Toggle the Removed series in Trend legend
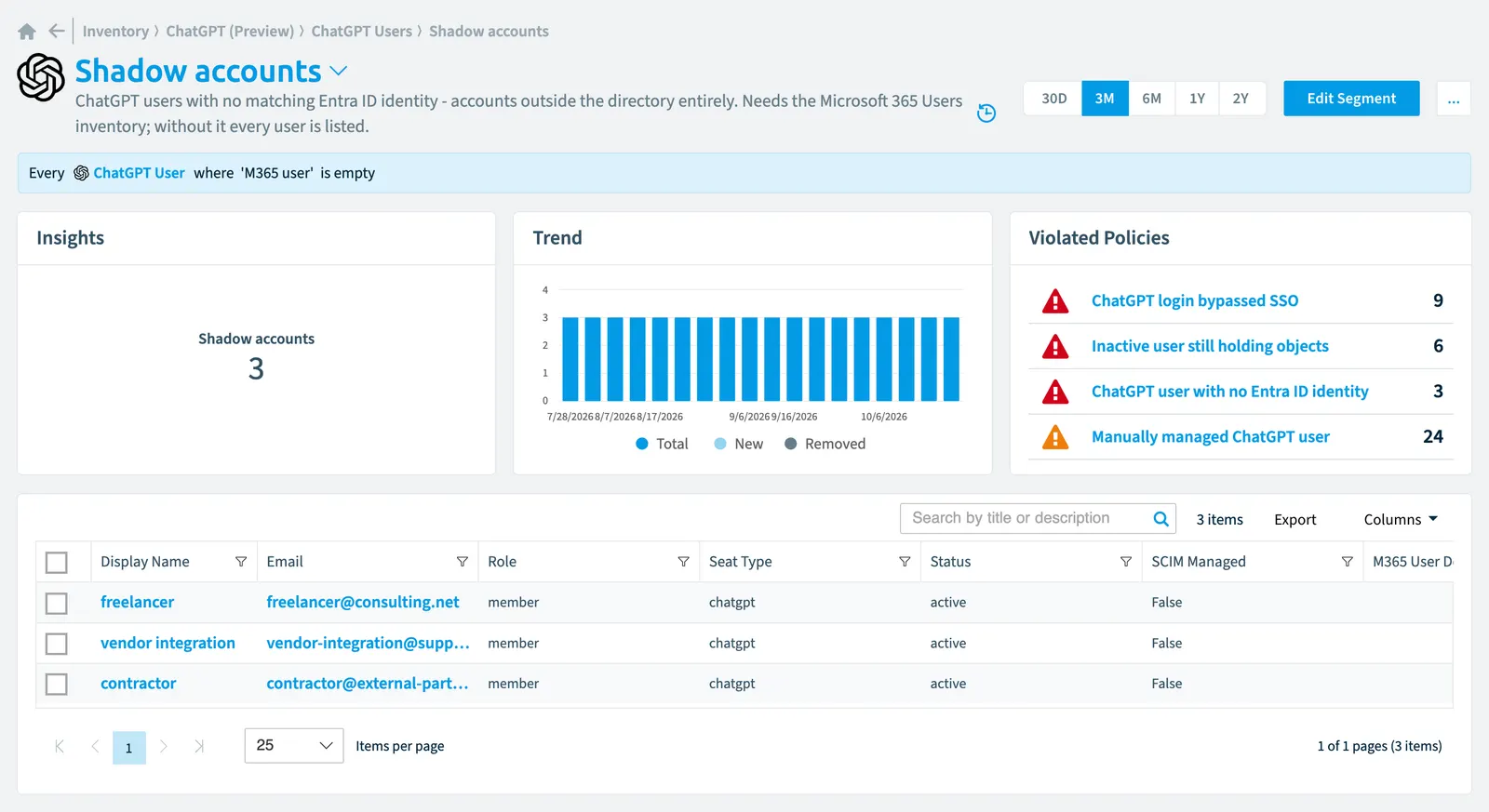Image resolution: width=1489 pixels, height=812 pixels. click(825, 444)
